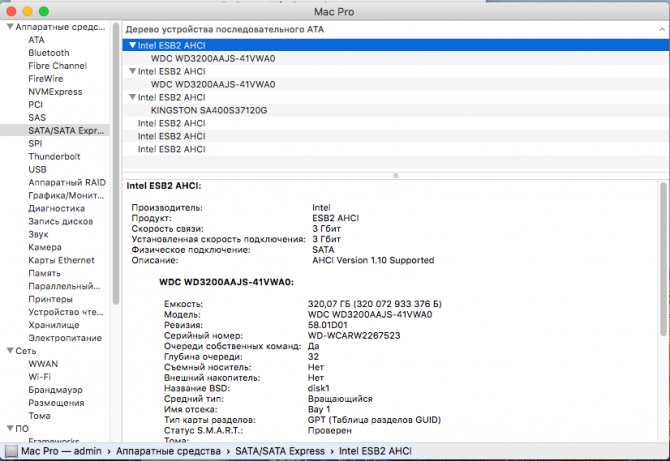Open Память section
The height and width of the screenshot is (461, 670).
[44, 273]
